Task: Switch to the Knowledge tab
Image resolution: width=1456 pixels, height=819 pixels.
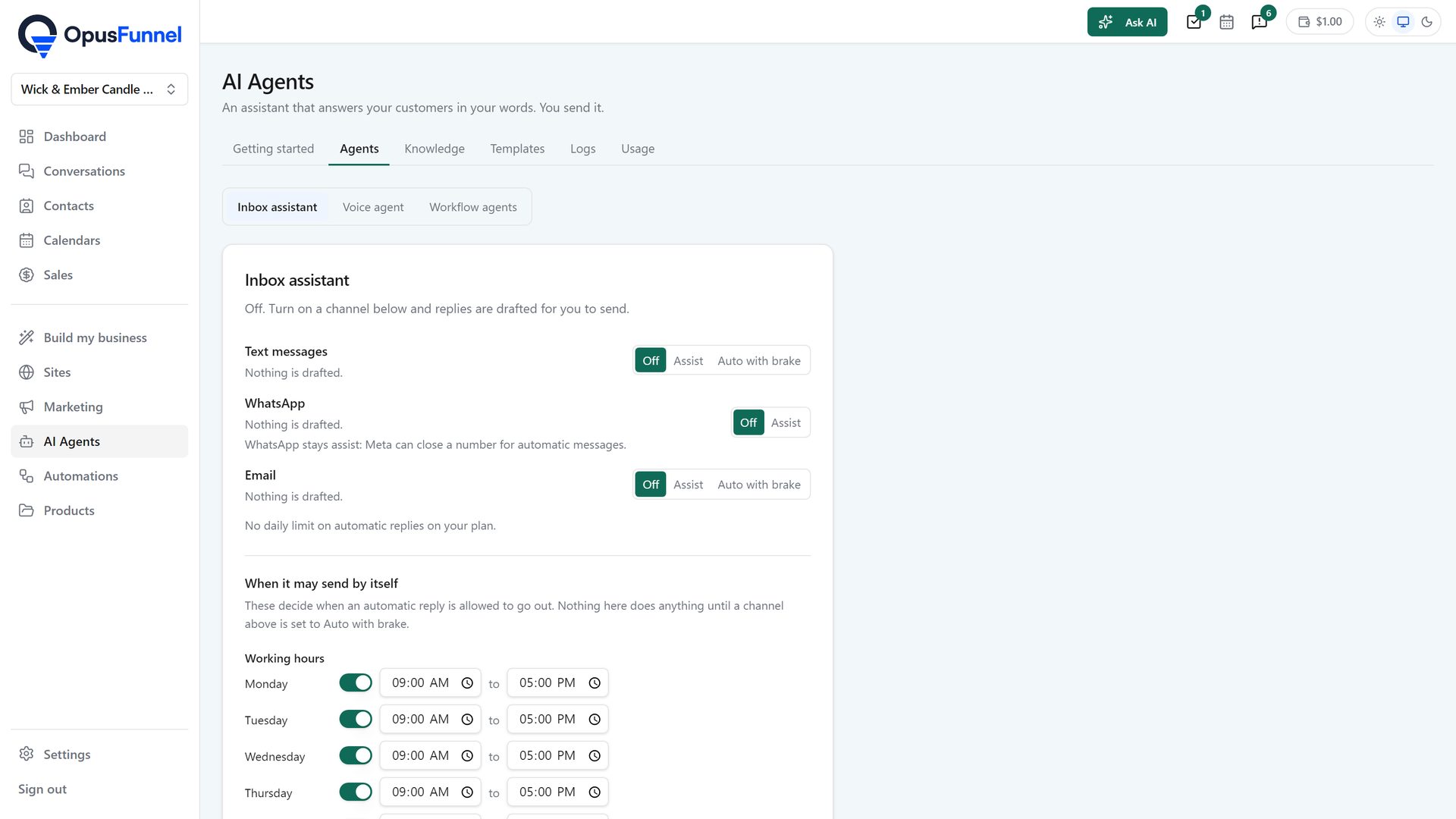Action: (435, 149)
